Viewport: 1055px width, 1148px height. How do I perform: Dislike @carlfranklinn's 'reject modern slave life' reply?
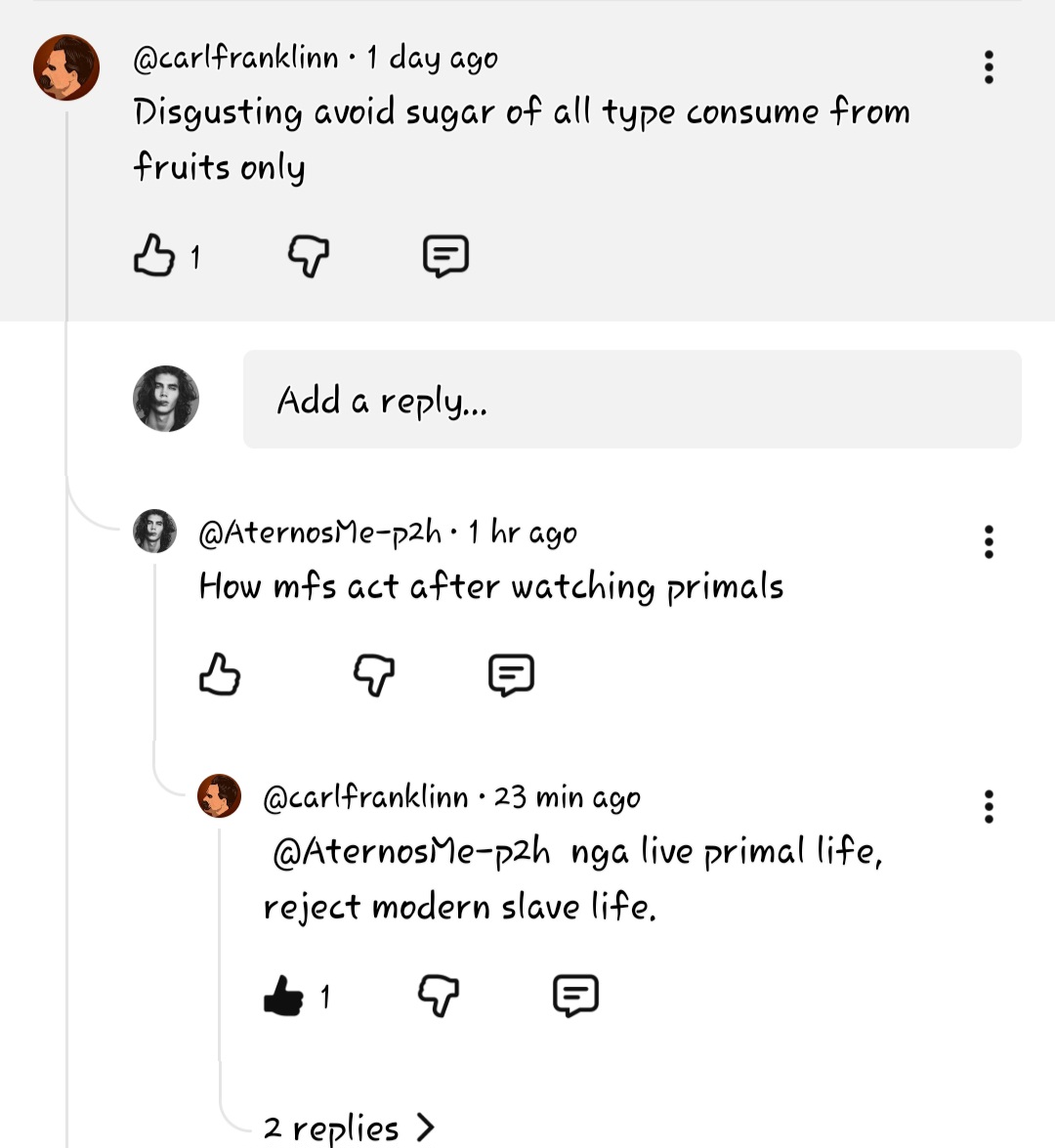(x=438, y=996)
